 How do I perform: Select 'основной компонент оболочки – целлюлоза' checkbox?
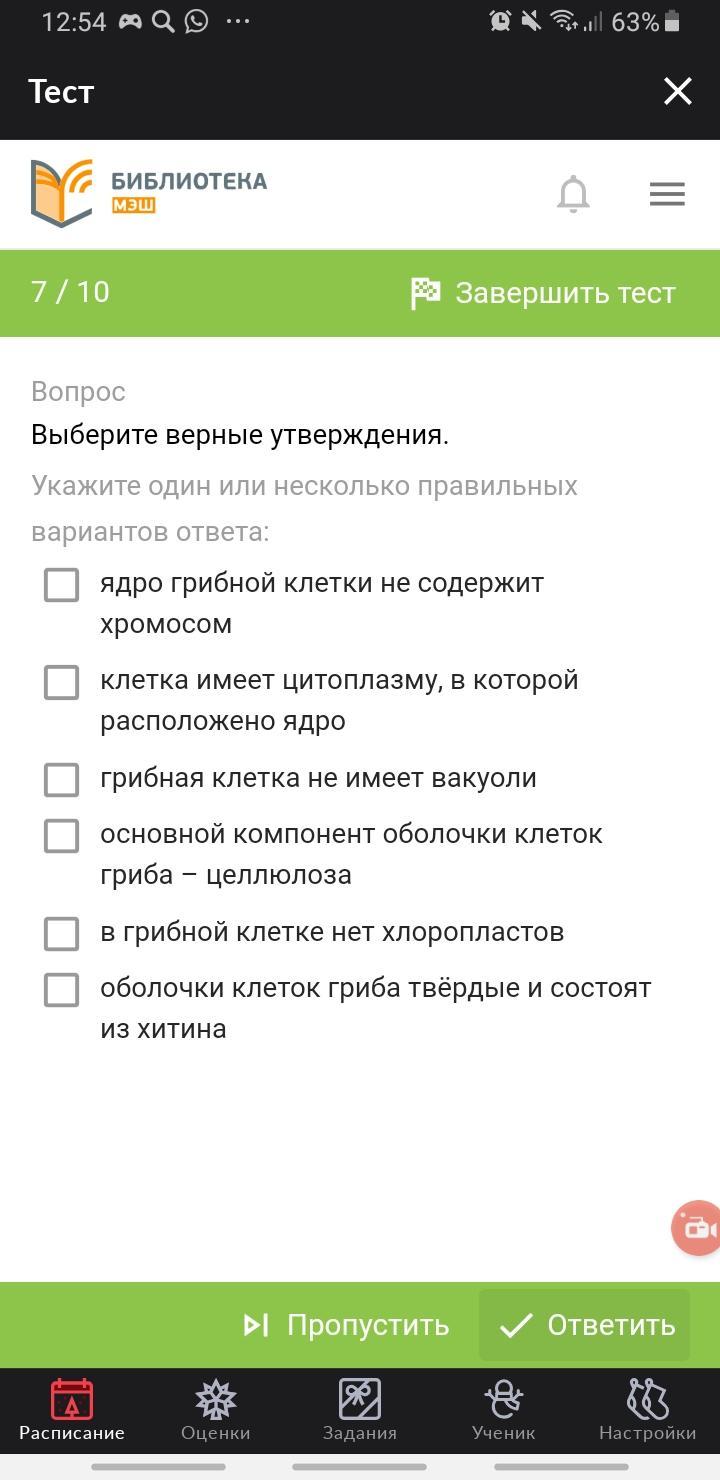click(62, 836)
